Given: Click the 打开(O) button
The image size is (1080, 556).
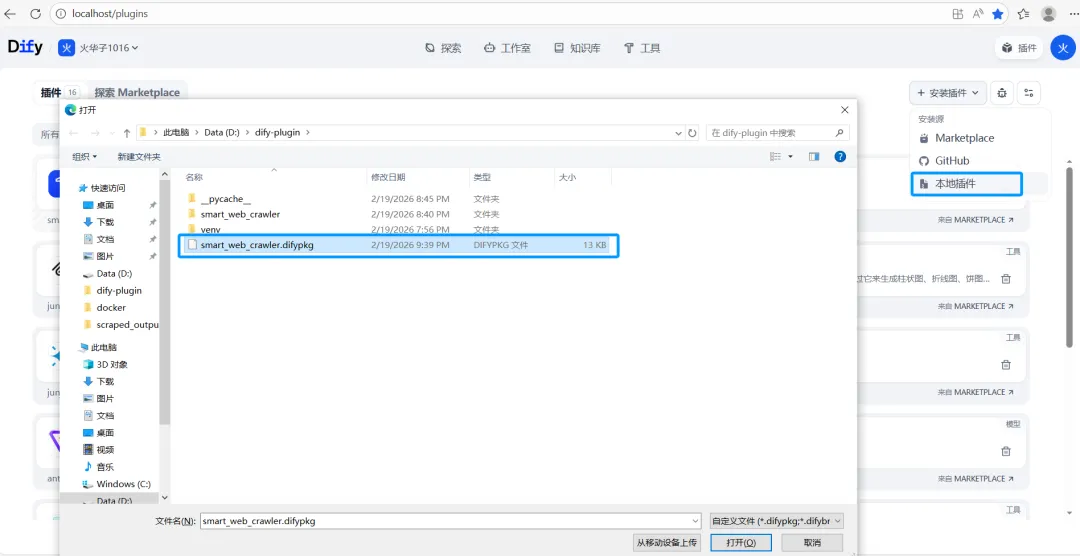Looking at the screenshot, I should (740, 542).
